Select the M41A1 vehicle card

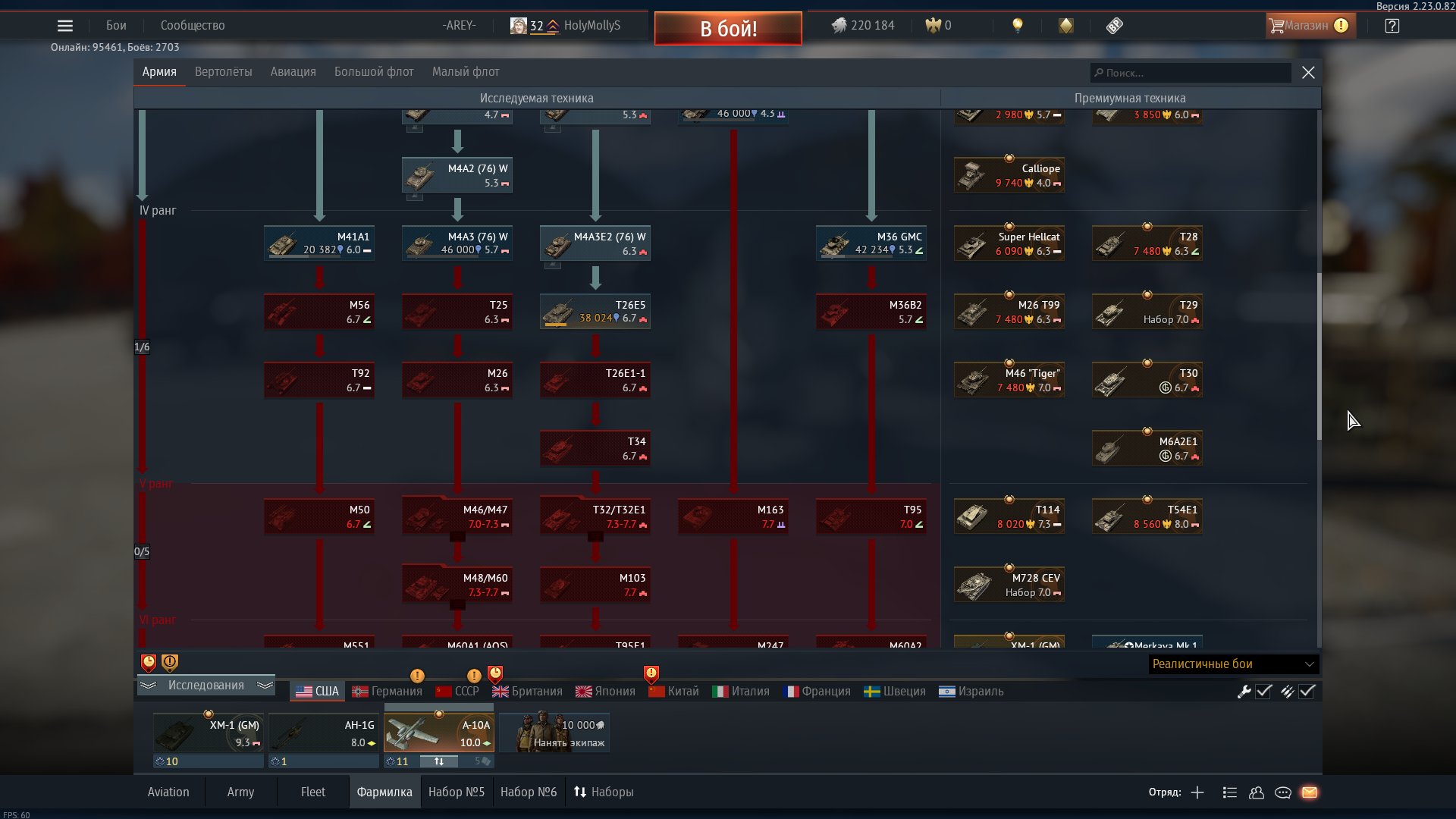tap(319, 243)
